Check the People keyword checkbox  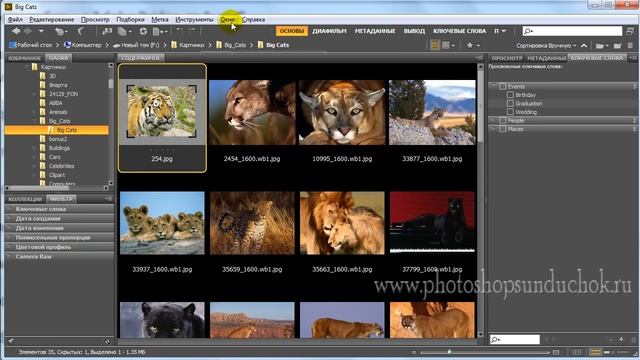[502, 120]
